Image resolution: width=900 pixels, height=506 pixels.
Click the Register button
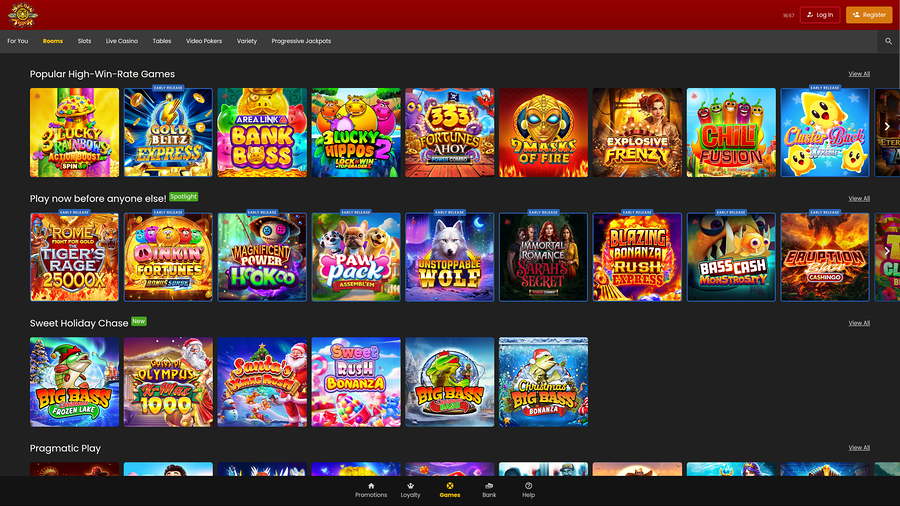pyautogui.click(x=869, y=15)
